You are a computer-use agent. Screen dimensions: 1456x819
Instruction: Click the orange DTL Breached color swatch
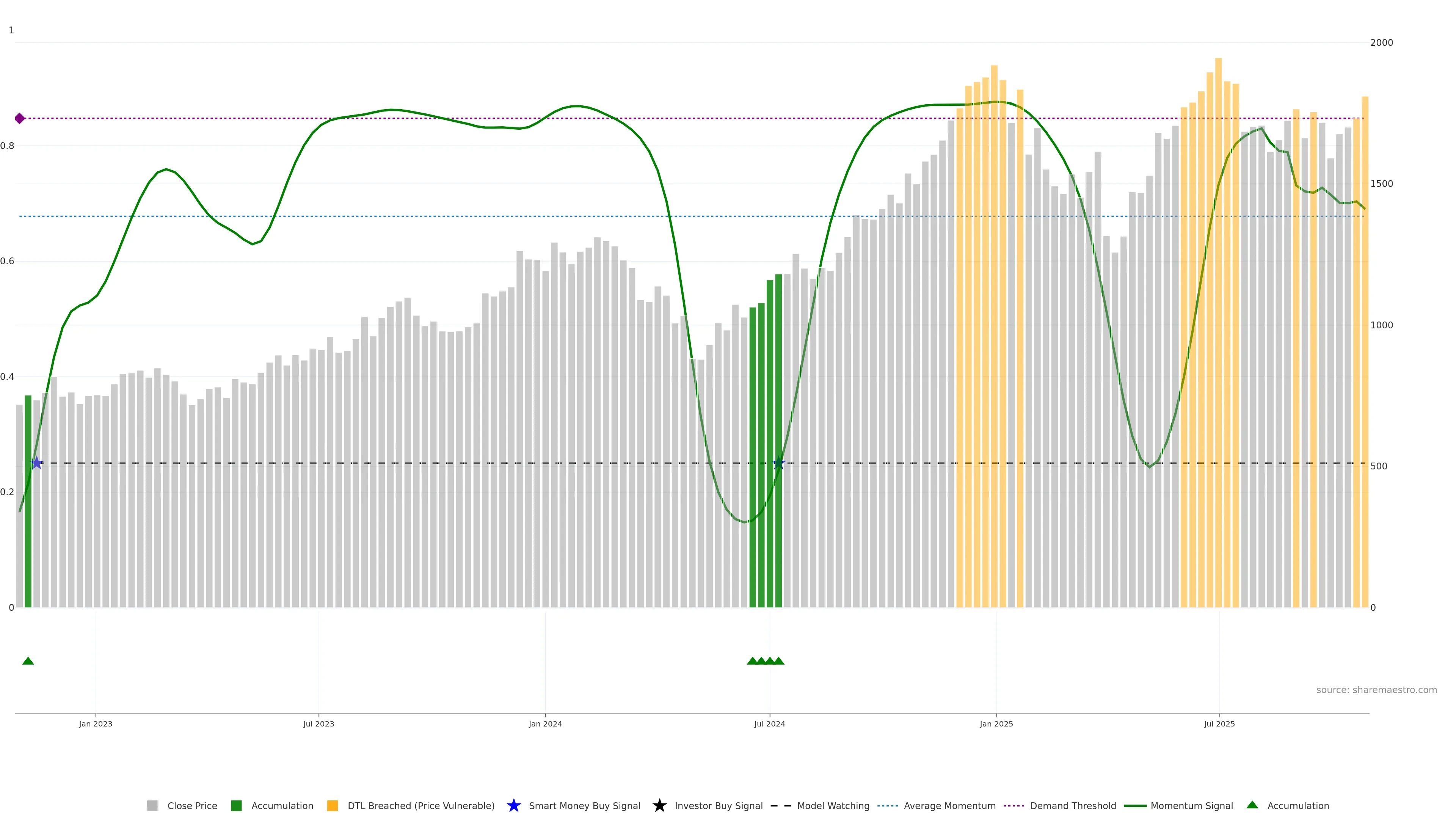333,805
